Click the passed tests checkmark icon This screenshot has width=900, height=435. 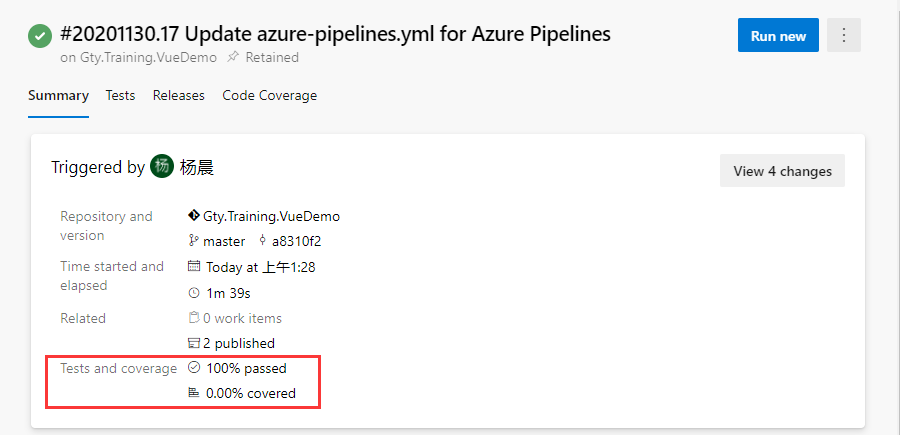194,368
